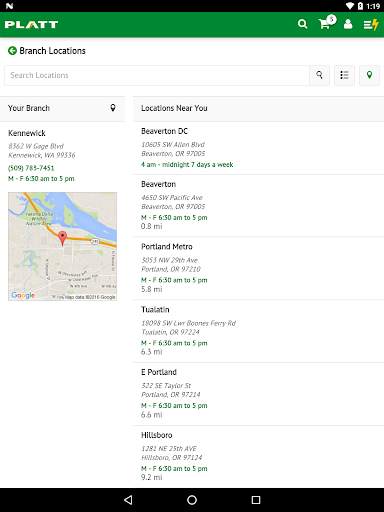384x512 pixels.
Task: Tap the Android recent apps button
Action: 256,500
